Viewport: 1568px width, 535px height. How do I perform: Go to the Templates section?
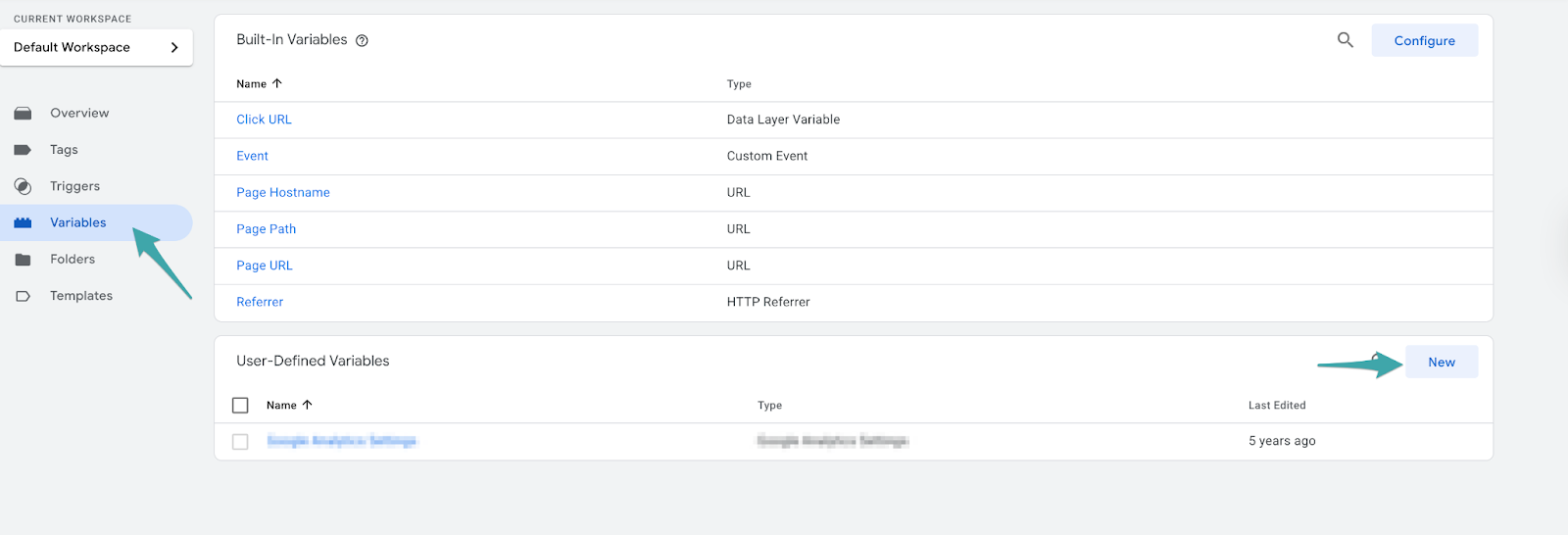(x=81, y=296)
